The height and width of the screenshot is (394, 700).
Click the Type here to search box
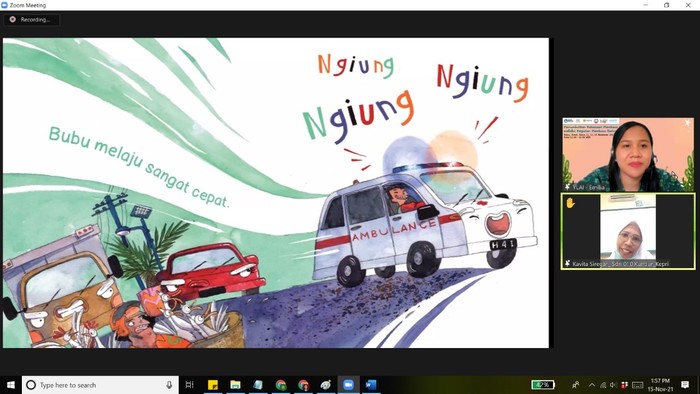tap(100, 385)
